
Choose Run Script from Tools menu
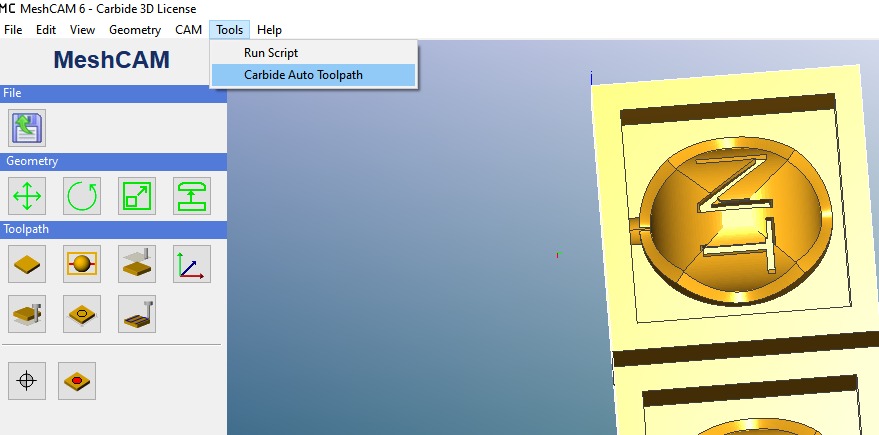(x=313, y=53)
